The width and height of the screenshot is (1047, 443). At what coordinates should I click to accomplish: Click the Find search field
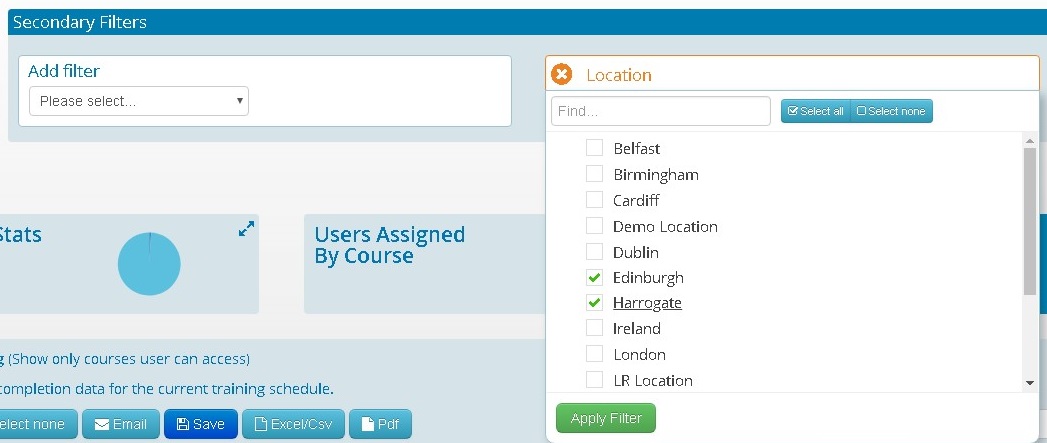(x=660, y=111)
